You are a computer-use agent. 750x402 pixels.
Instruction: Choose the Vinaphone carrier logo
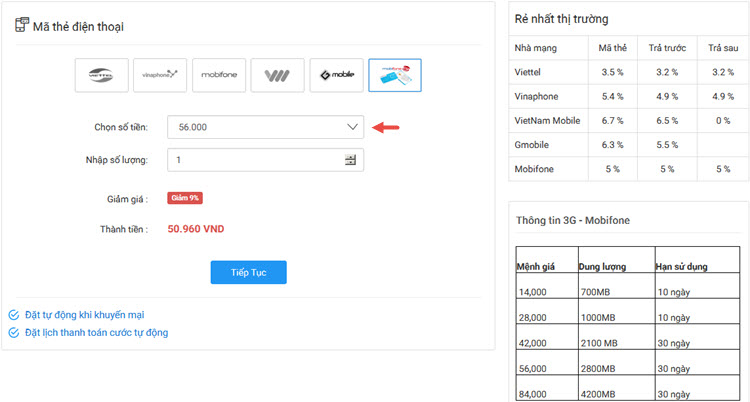[160, 75]
